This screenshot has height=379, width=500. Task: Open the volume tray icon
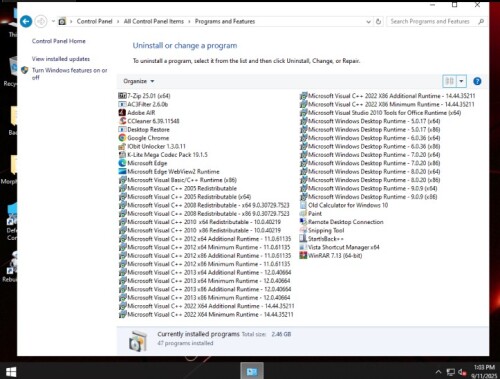(462, 372)
